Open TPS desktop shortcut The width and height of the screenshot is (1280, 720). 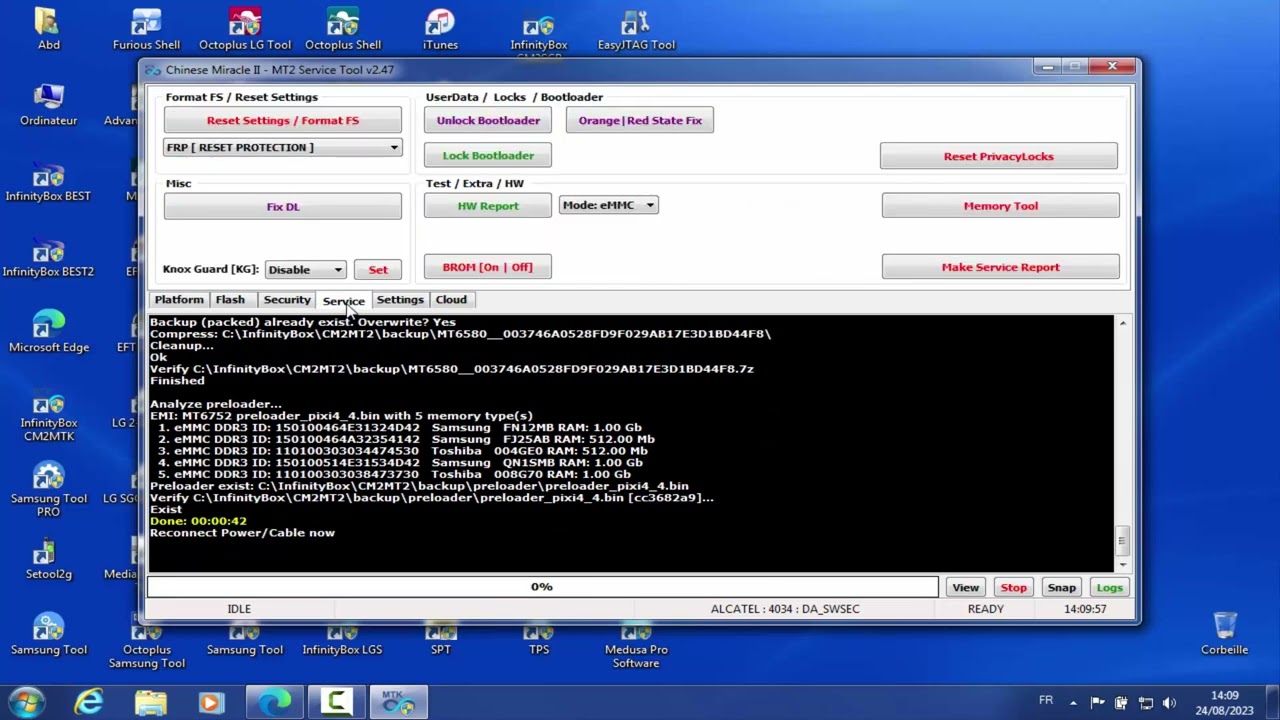pyautogui.click(x=538, y=637)
